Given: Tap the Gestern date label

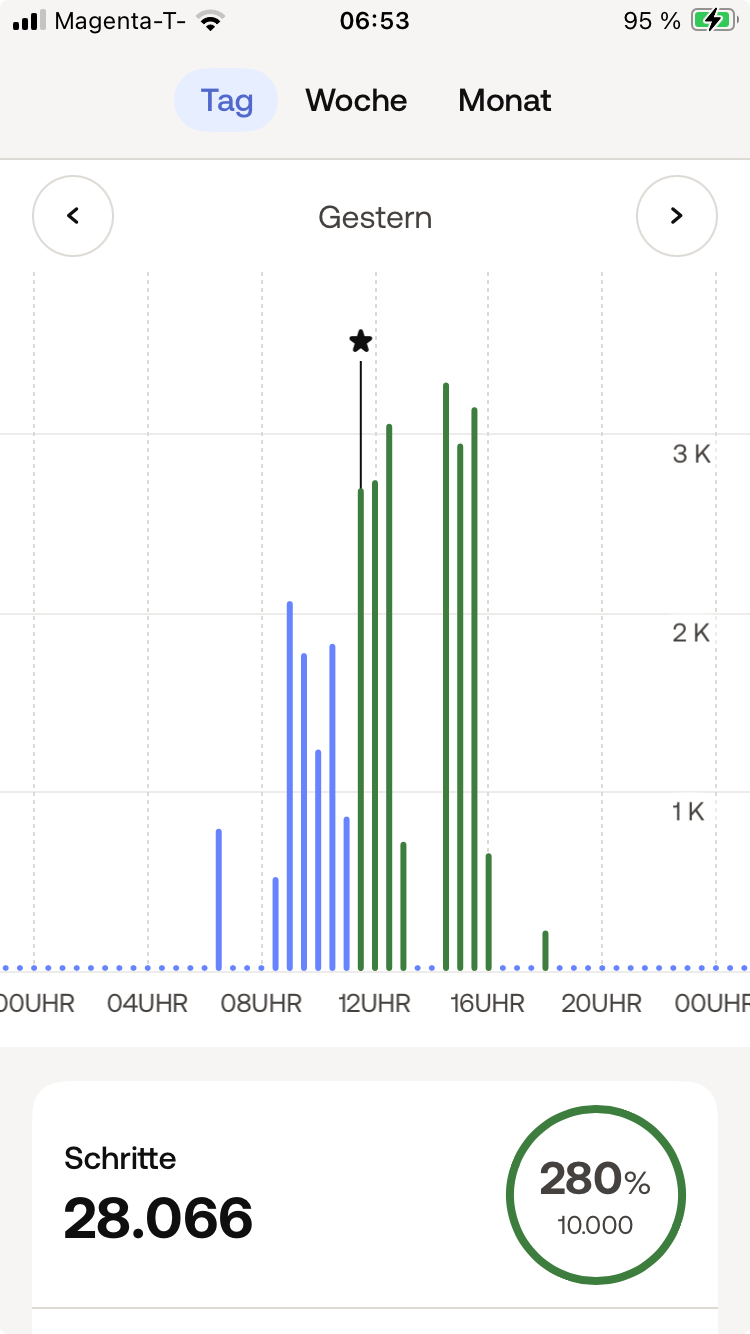Looking at the screenshot, I should pyautogui.click(x=375, y=217).
